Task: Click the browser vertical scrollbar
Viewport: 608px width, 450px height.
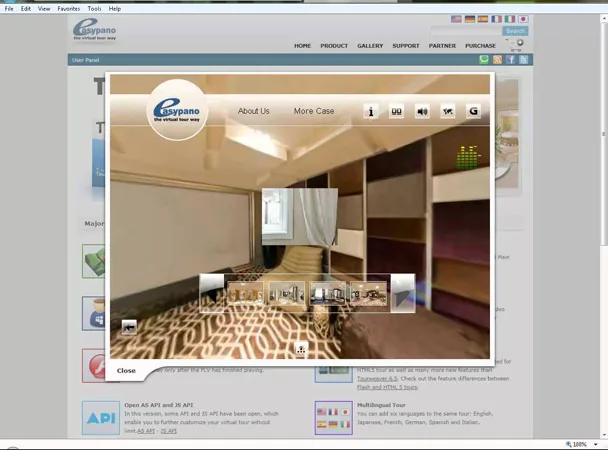Action: (x=604, y=134)
